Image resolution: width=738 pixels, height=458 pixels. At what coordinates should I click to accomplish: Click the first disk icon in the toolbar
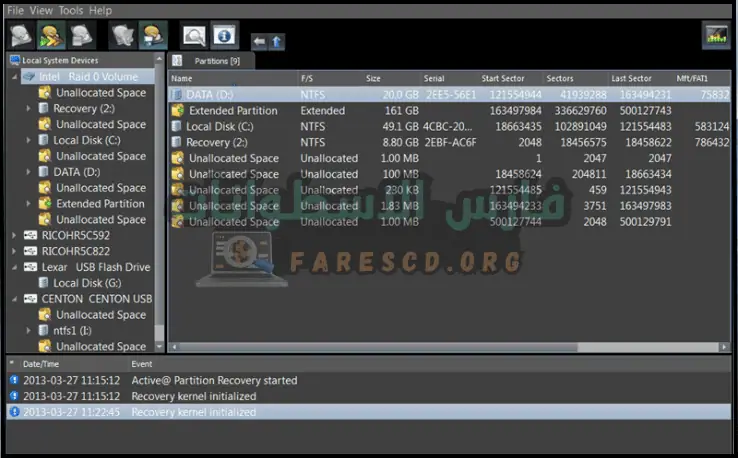(x=21, y=36)
